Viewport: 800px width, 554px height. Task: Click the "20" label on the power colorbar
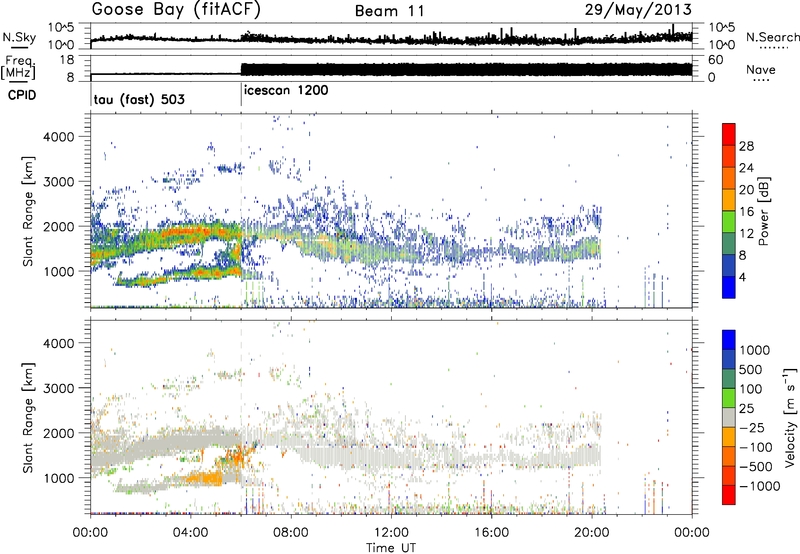point(746,190)
